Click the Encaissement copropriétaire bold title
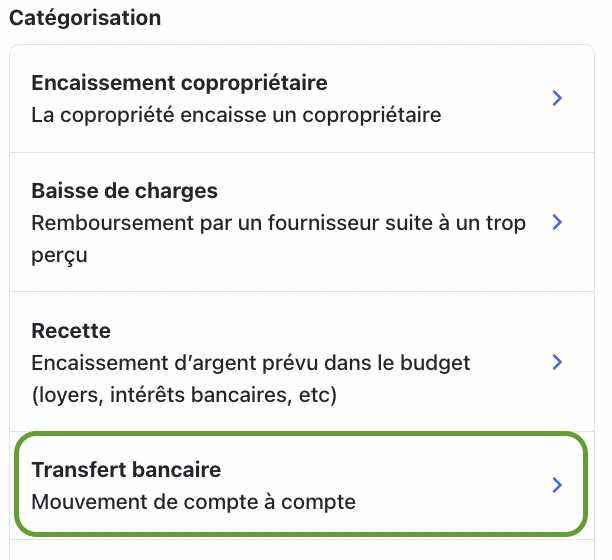This screenshot has height=560, width=612. coord(180,83)
